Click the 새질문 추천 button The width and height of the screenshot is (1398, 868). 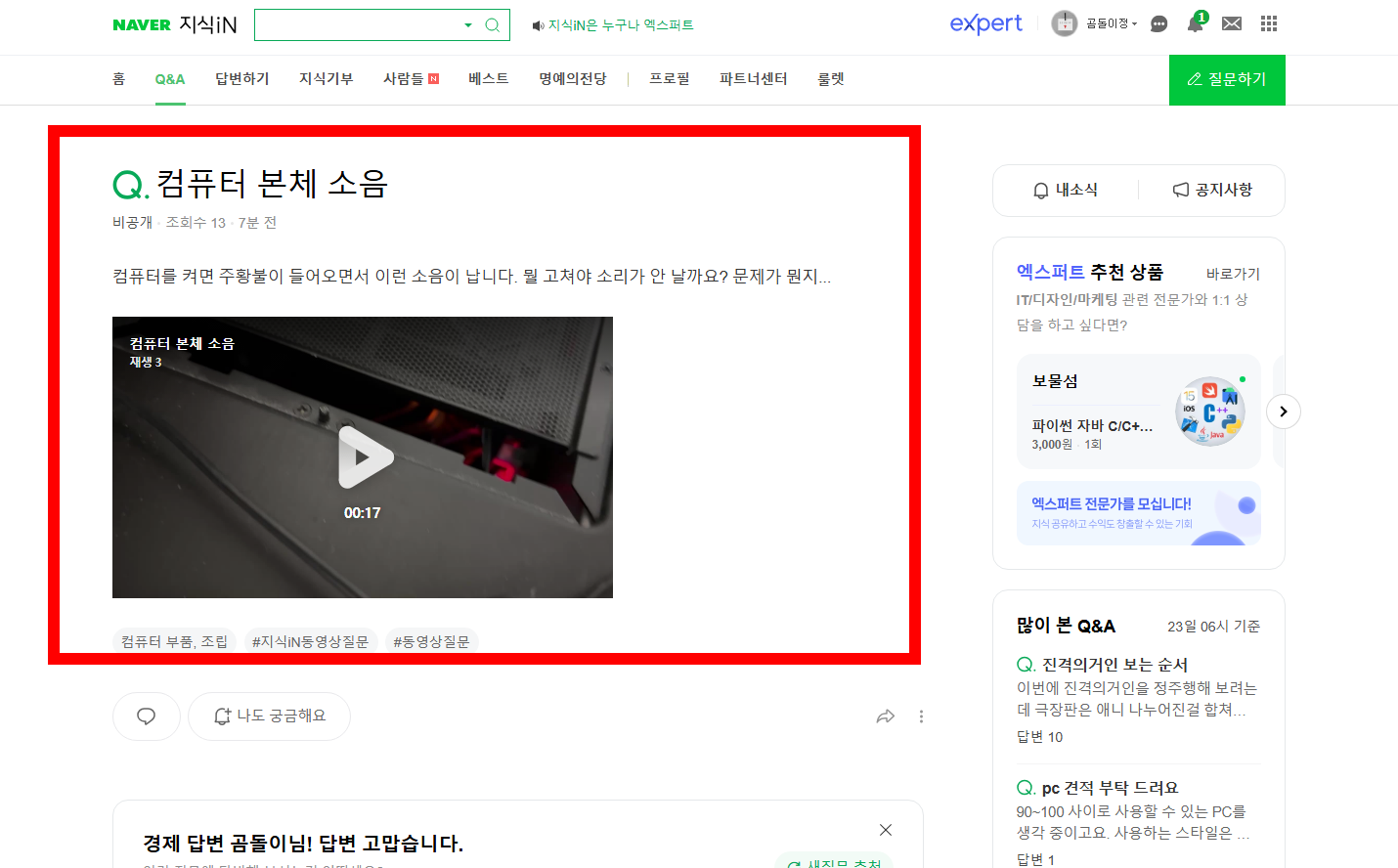835,862
